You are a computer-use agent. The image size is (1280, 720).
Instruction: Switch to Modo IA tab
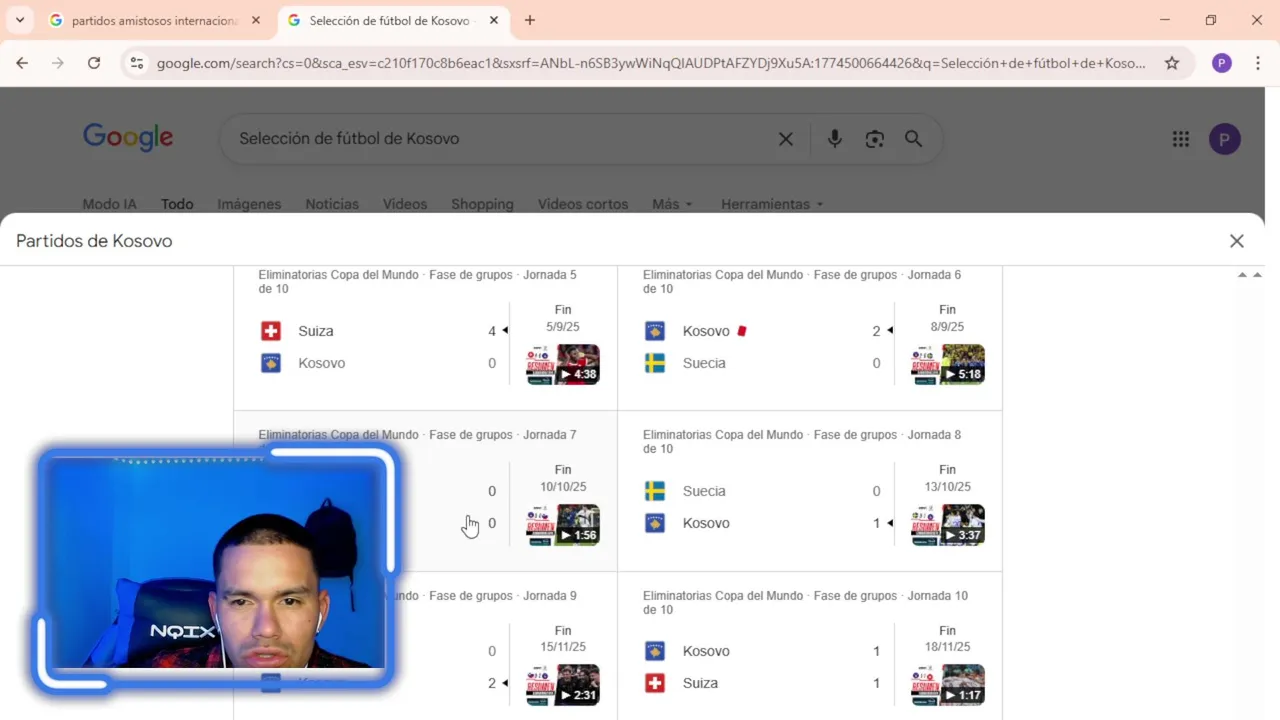pos(109,204)
